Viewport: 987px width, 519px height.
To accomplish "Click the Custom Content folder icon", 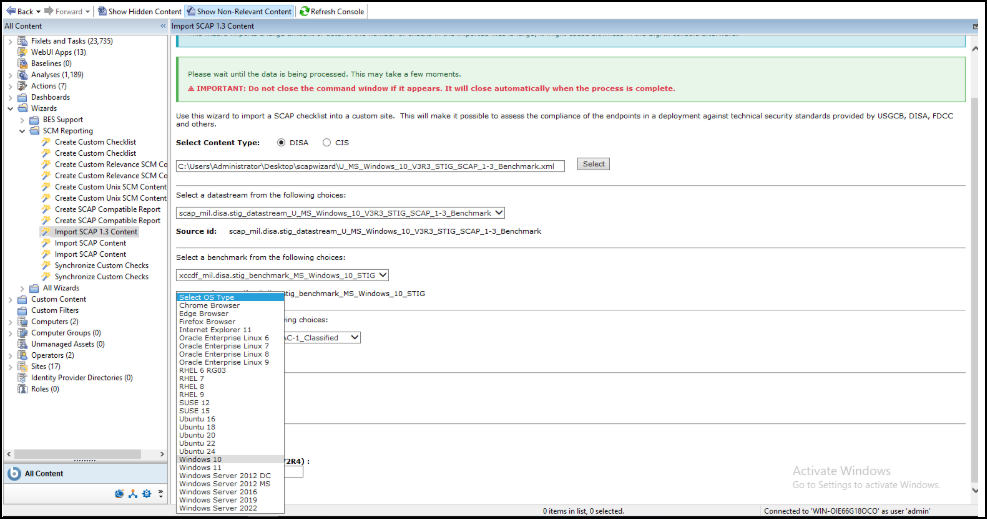I will pos(23,299).
